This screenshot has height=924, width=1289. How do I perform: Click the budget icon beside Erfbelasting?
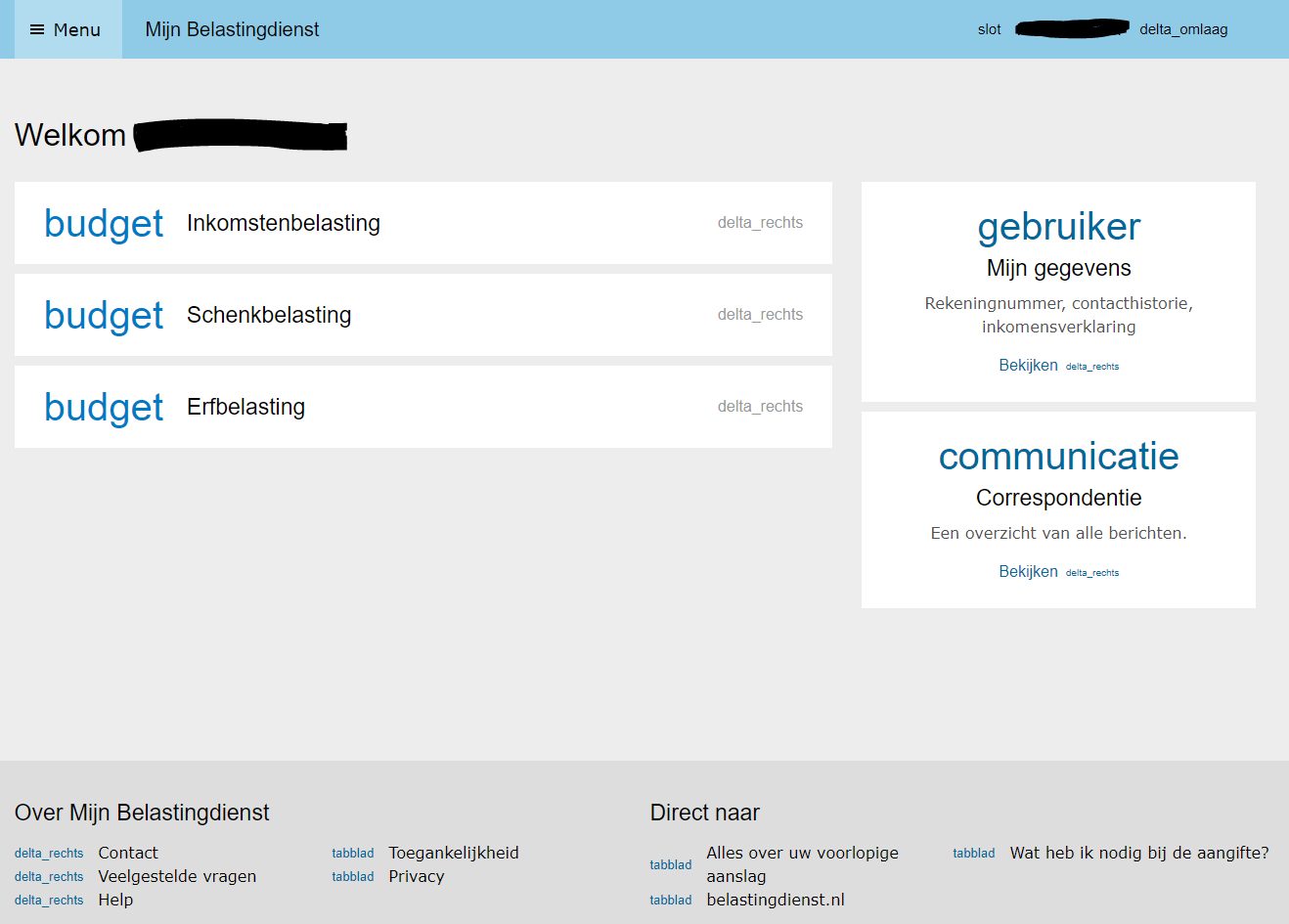(x=104, y=407)
